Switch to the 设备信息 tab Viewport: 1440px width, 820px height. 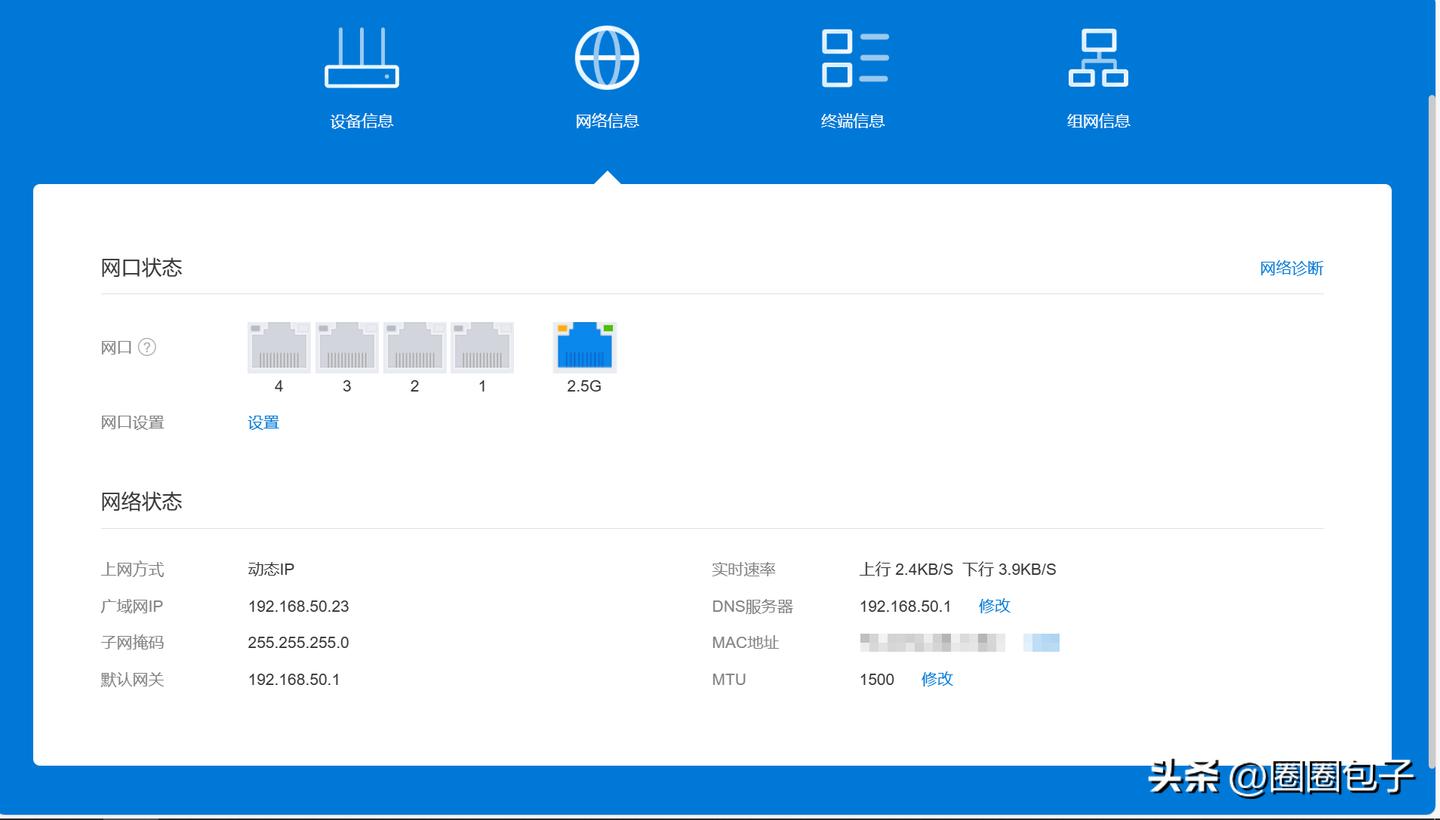tap(361, 120)
